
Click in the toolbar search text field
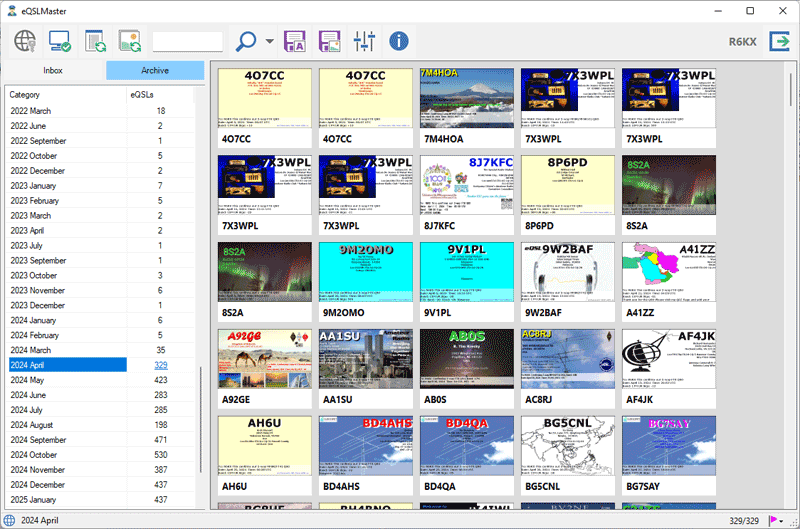click(x=187, y=42)
